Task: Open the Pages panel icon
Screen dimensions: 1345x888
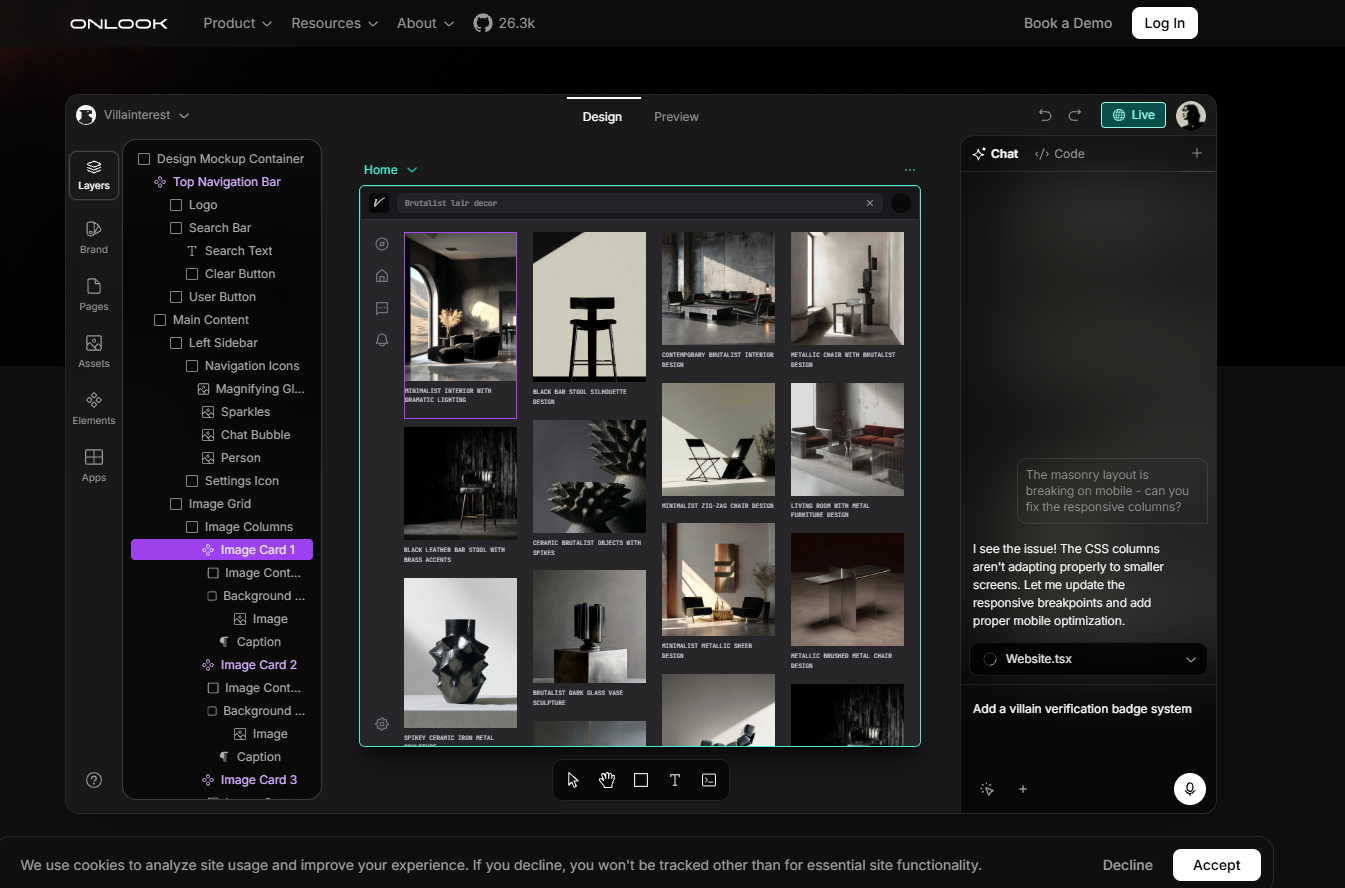Action: click(x=94, y=294)
